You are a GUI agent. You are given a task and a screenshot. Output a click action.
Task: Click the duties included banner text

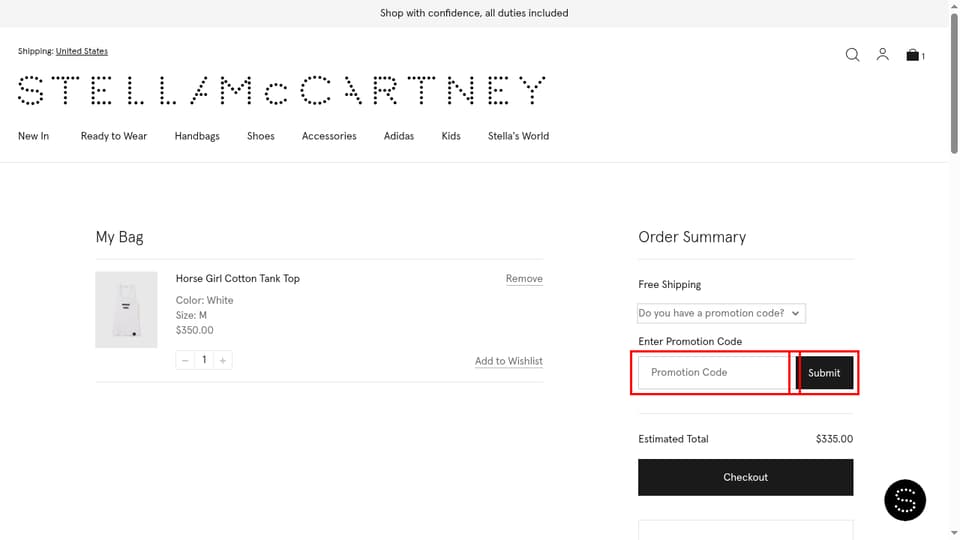474,13
